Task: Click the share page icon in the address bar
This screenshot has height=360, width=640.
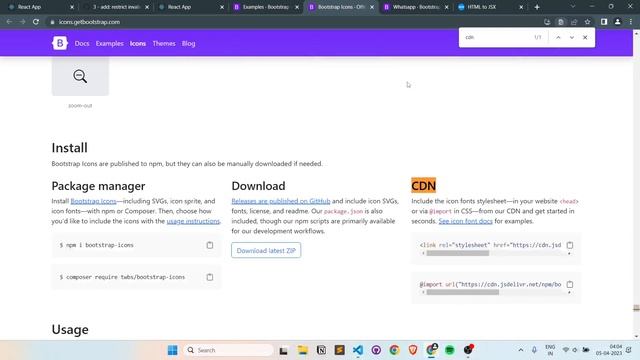Action: click(574, 22)
